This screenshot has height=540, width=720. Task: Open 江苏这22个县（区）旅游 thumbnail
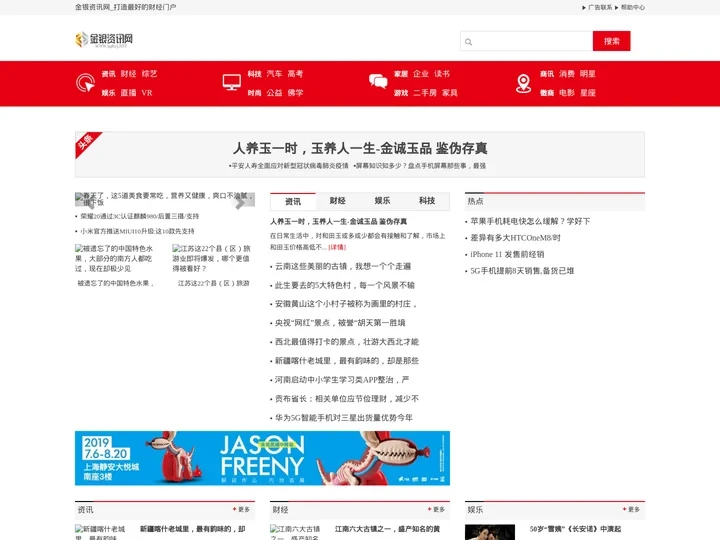(212, 258)
